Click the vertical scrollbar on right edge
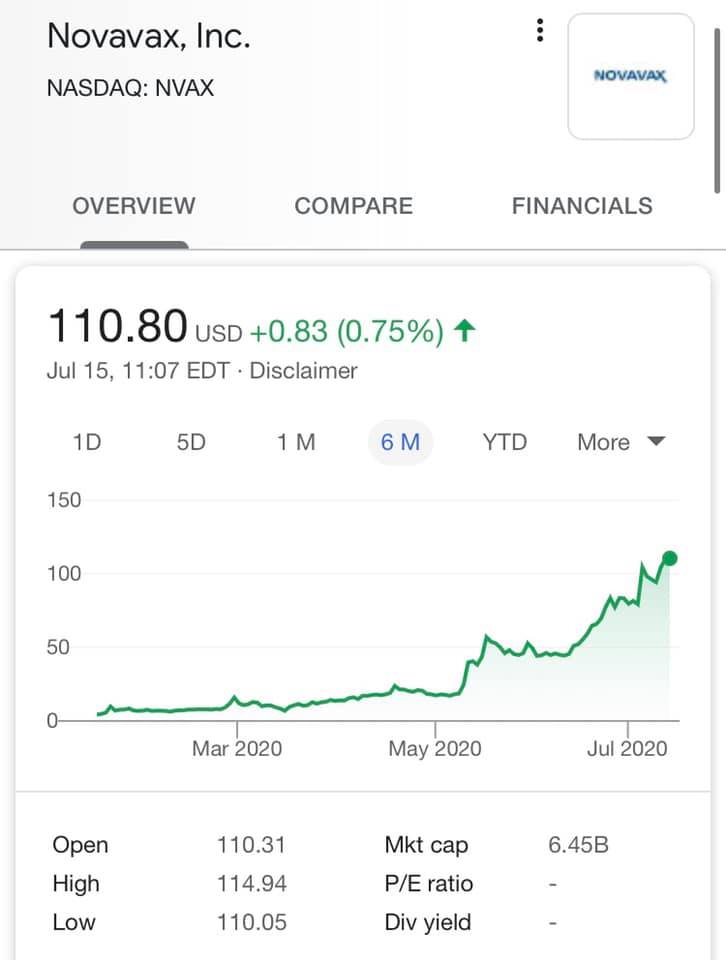Image resolution: width=726 pixels, height=960 pixels. click(x=717, y=110)
